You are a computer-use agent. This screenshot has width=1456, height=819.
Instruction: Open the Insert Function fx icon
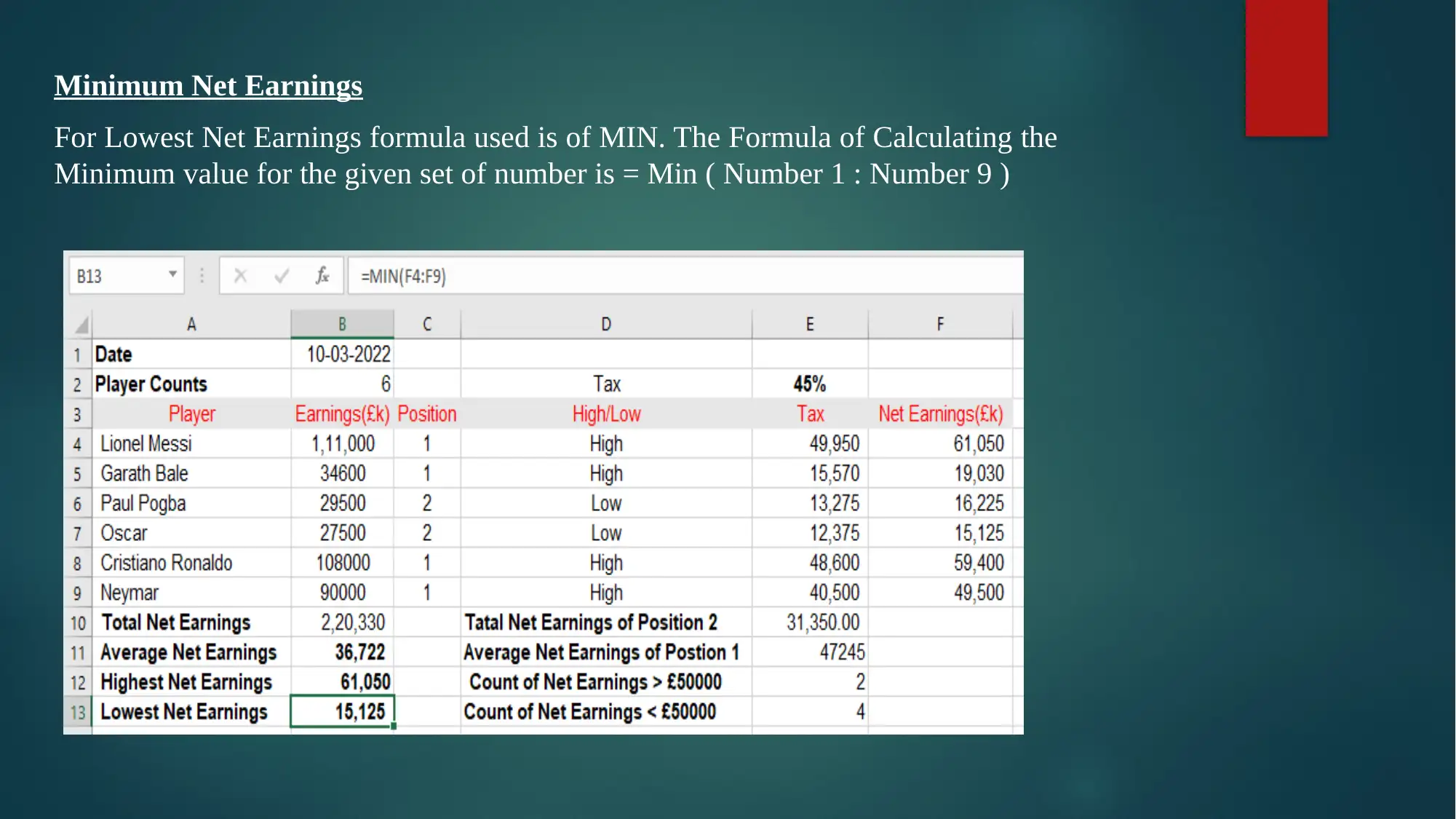click(x=322, y=276)
